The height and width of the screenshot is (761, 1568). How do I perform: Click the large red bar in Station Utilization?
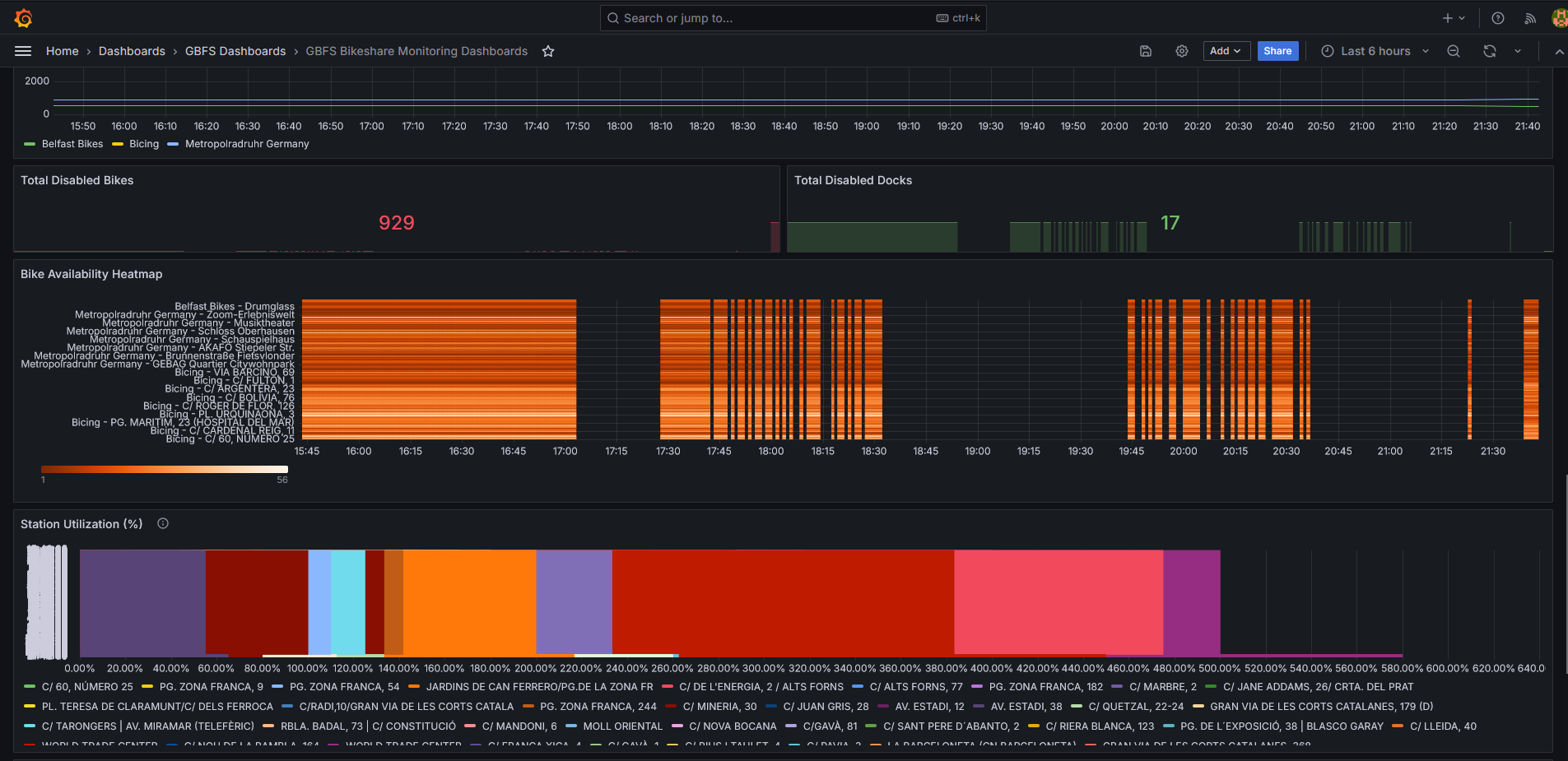(782, 602)
